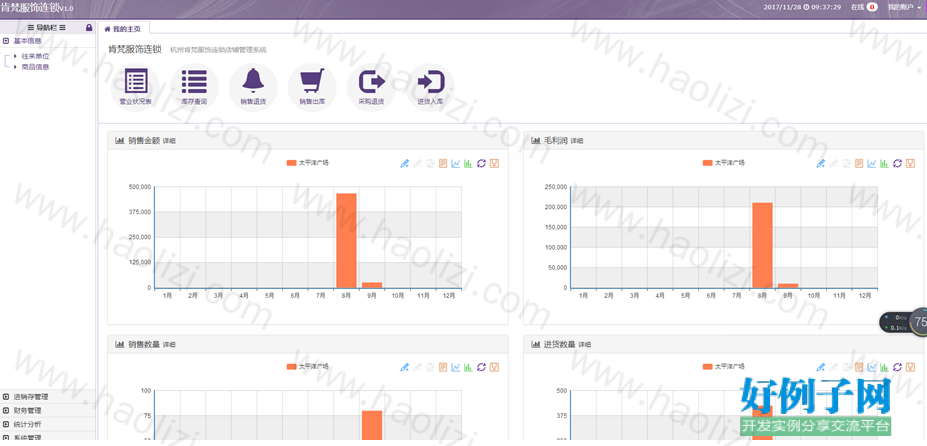The width and height of the screenshot is (927, 446).
Task: Open 详细 link beside 销售金额
Action: tap(169, 141)
